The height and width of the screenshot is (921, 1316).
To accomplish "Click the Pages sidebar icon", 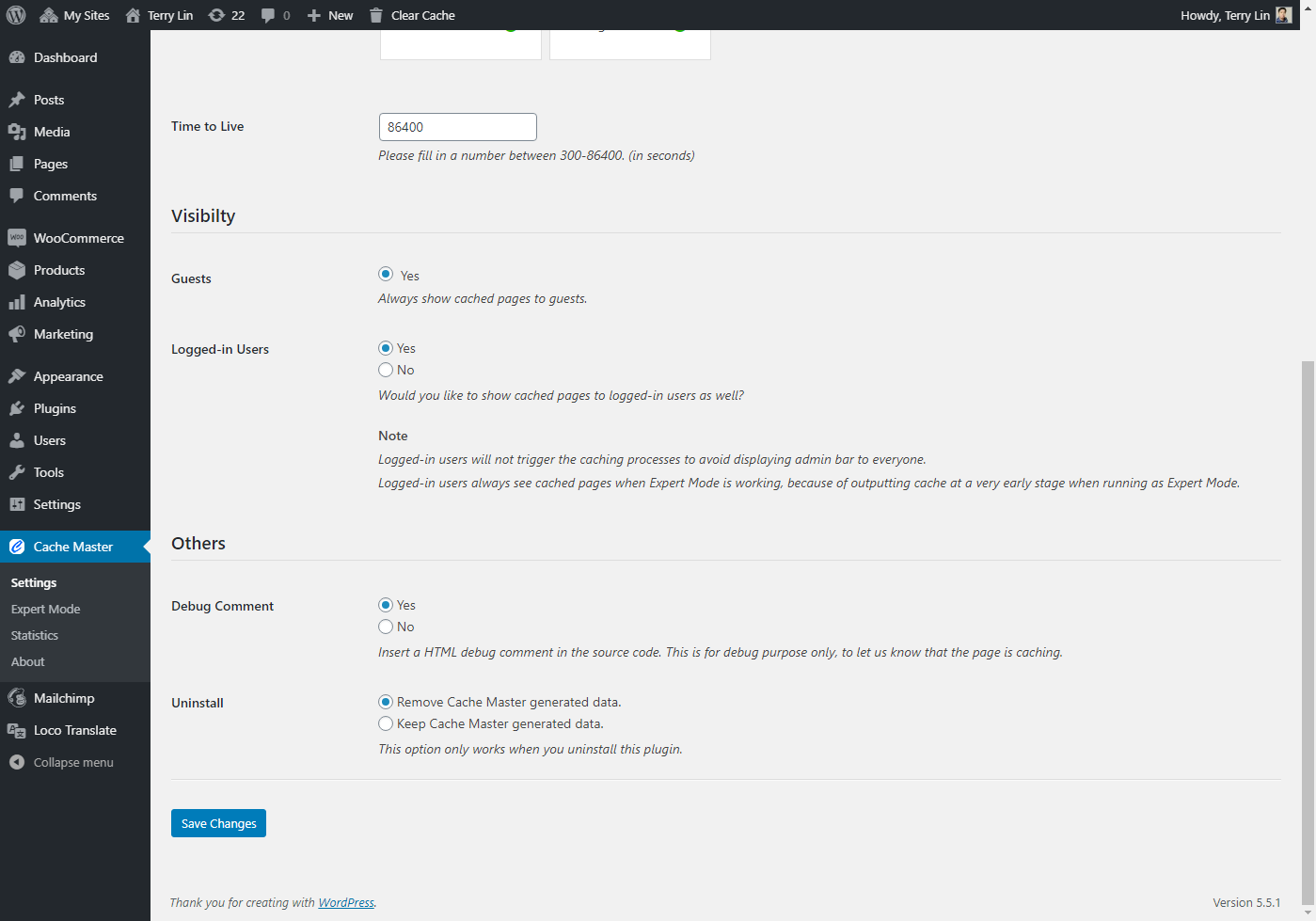I will point(17,164).
